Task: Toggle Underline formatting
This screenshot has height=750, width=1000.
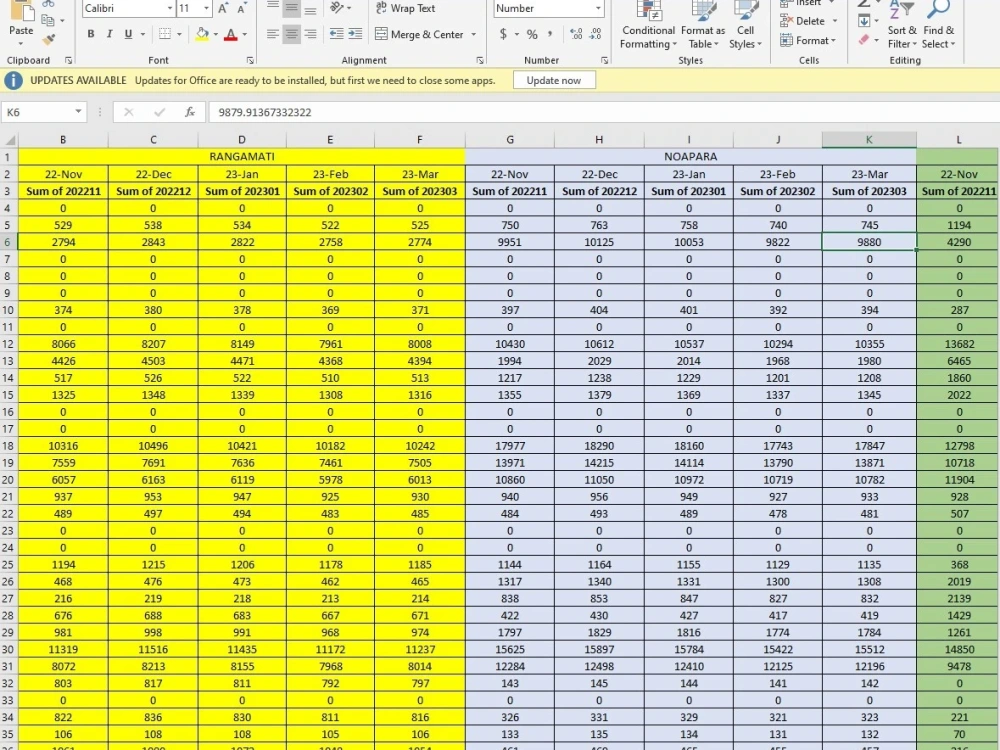Action: pos(128,34)
